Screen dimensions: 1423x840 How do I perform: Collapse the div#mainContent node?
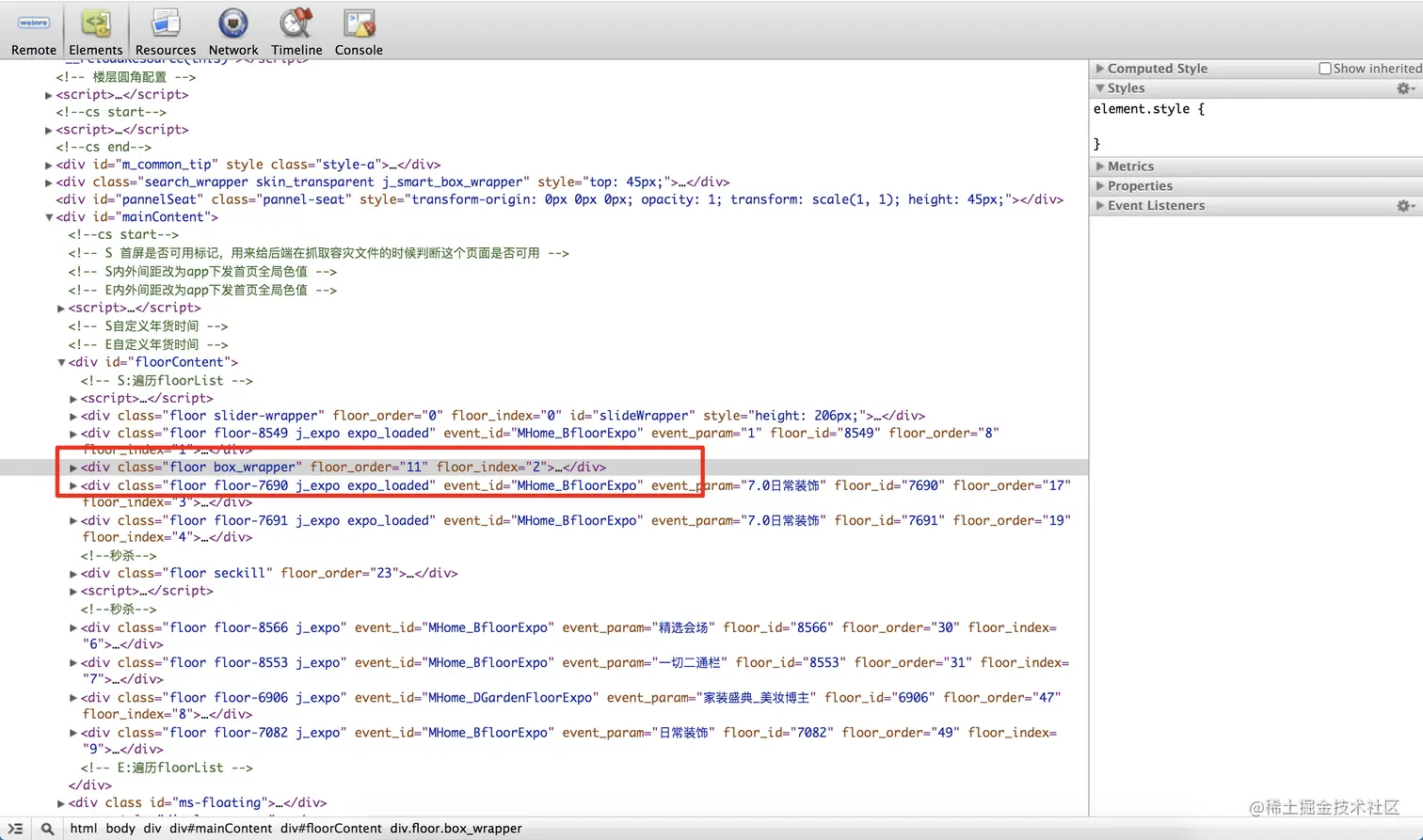click(49, 217)
